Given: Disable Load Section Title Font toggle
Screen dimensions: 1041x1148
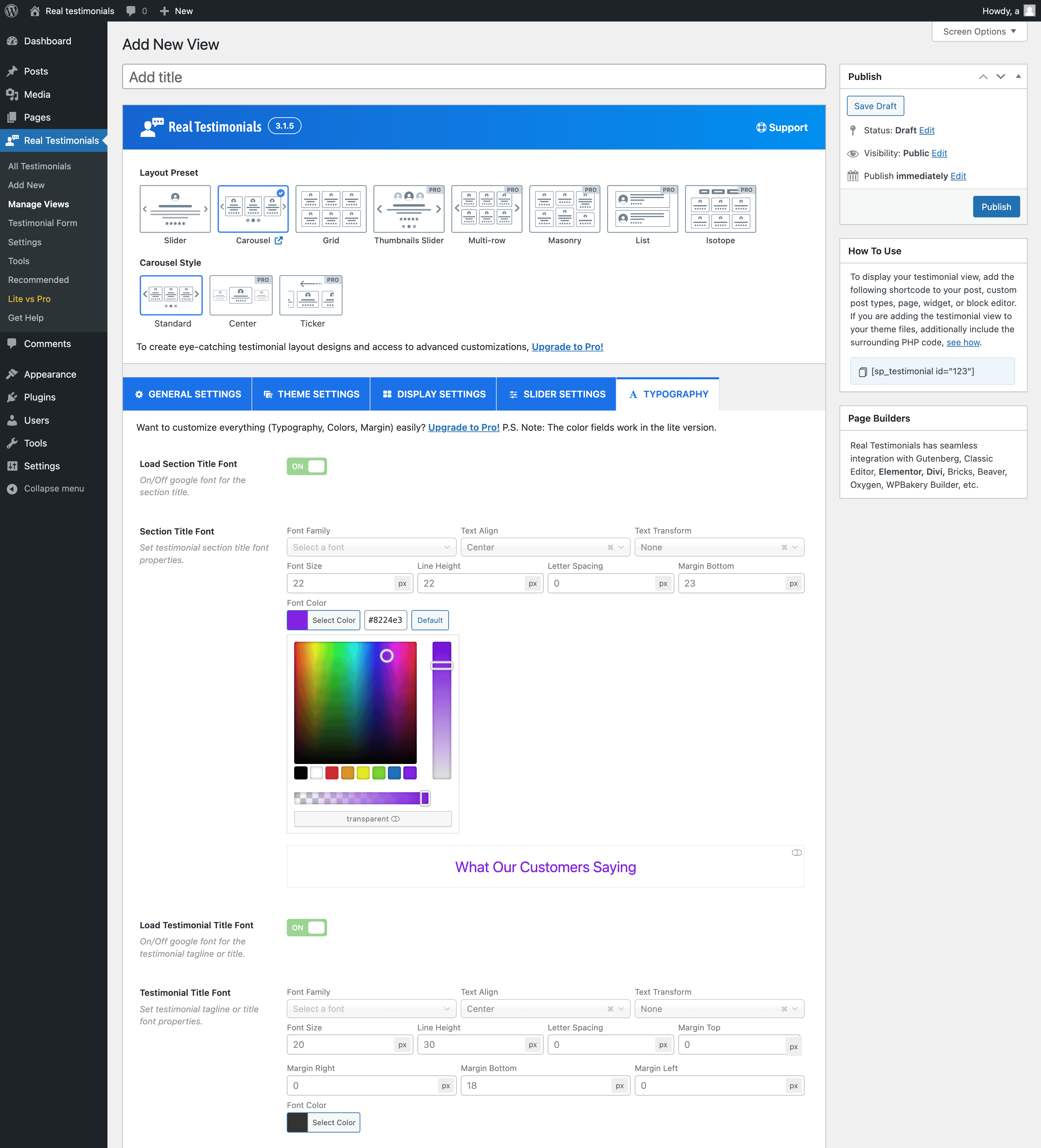Looking at the screenshot, I should 307,466.
